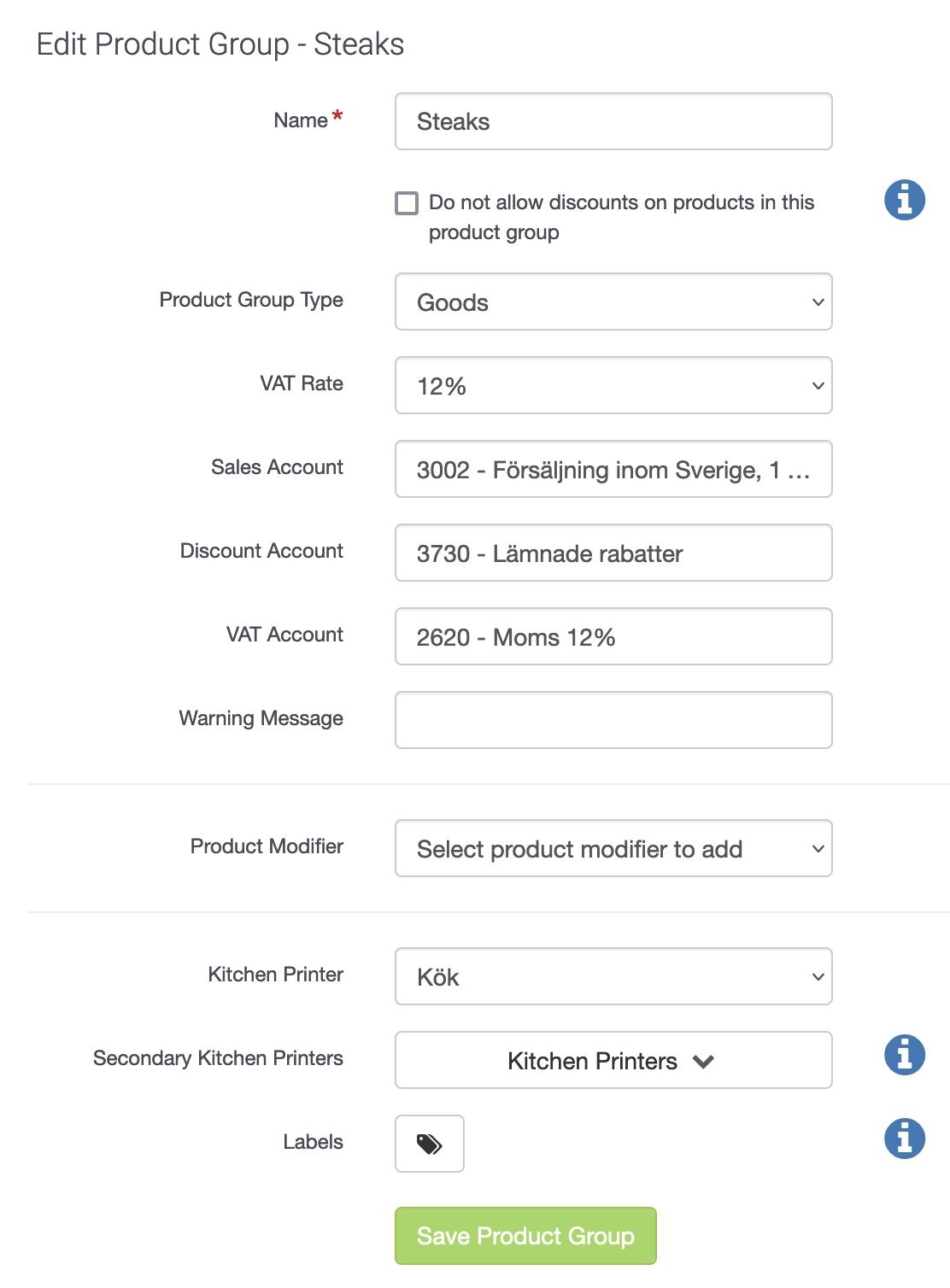Click the discounts checkbox label text
Screen dimensions: 950x1288
[621, 217]
